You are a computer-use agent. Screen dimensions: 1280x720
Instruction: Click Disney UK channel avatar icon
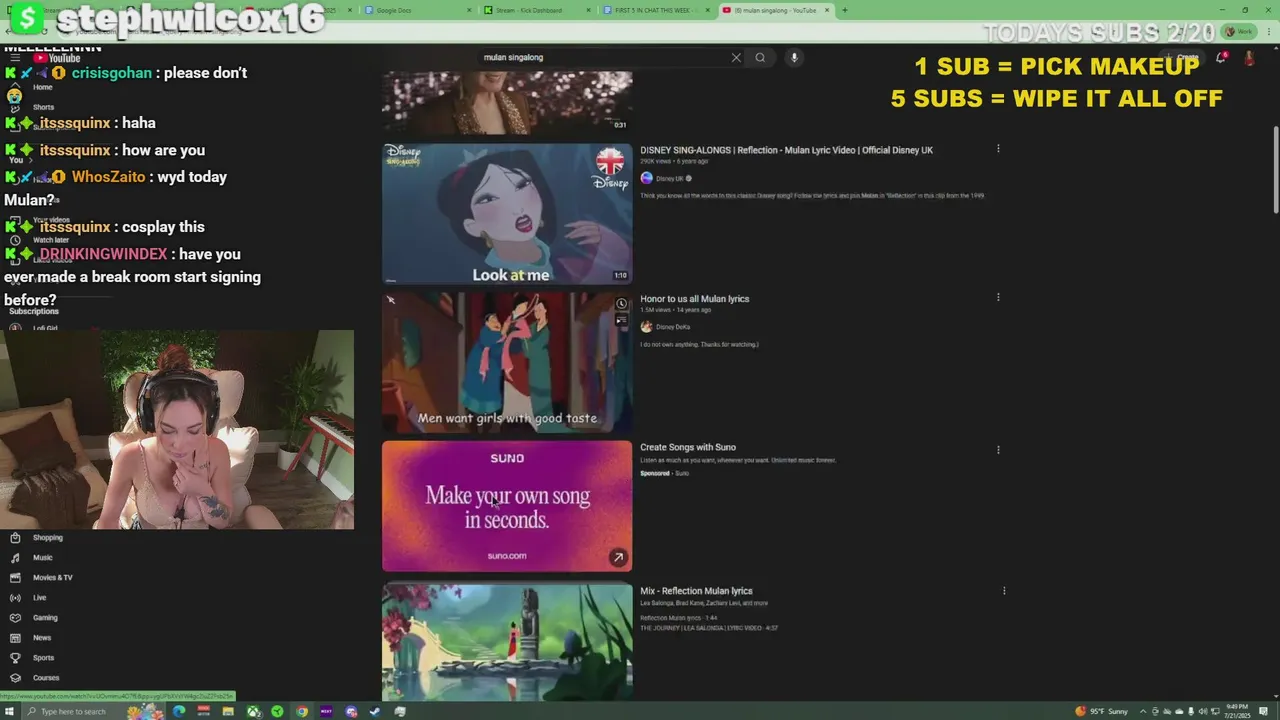646,178
